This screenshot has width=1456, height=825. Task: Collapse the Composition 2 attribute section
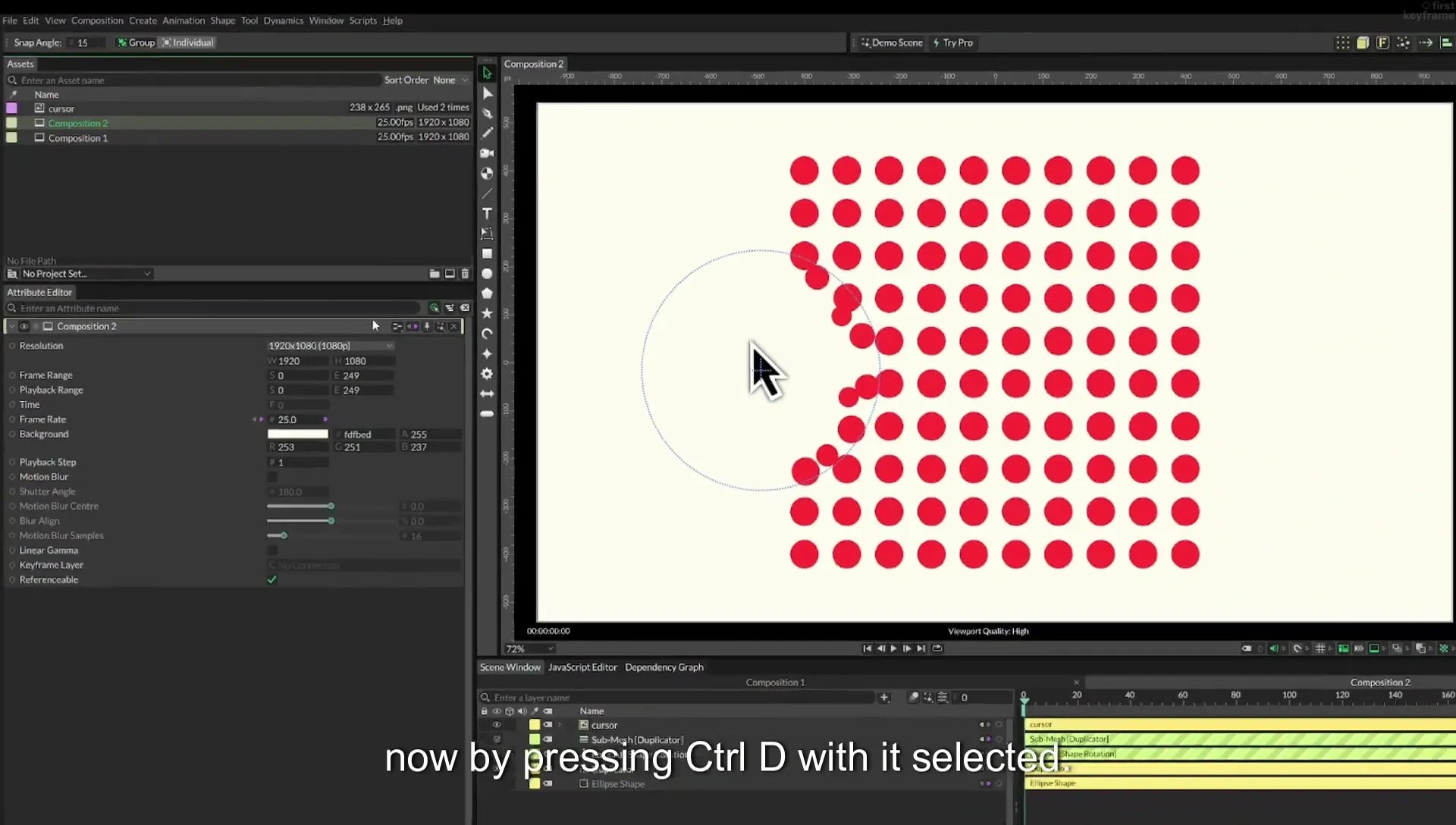click(x=12, y=326)
